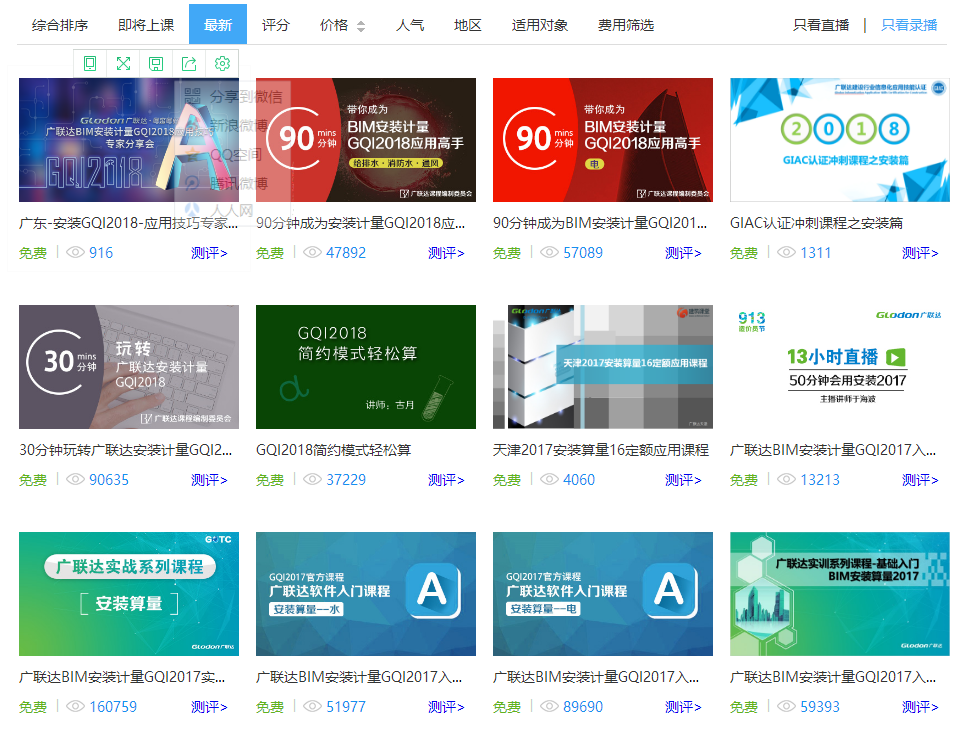Click the save floppy-disk icon
The image size is (971, 747).
pos(156,63)
